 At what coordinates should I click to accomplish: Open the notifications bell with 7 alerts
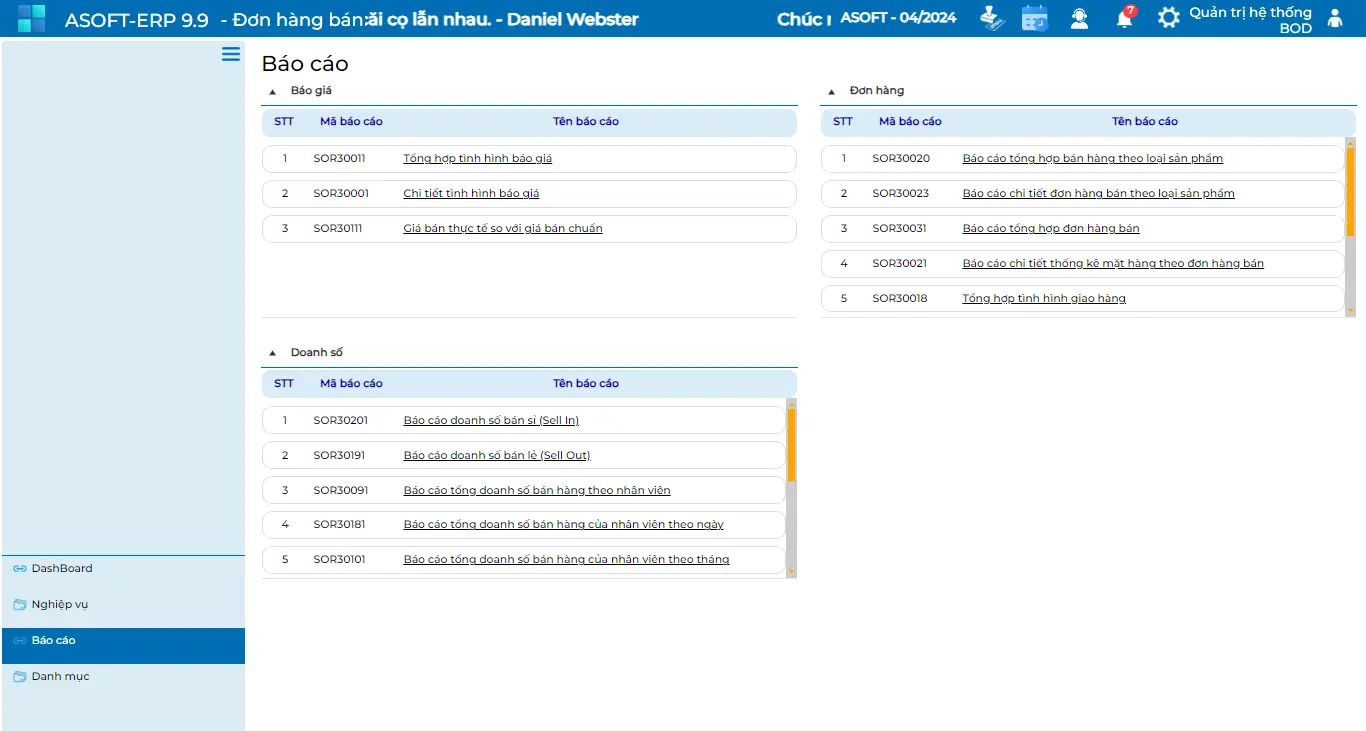[1124, 18]
